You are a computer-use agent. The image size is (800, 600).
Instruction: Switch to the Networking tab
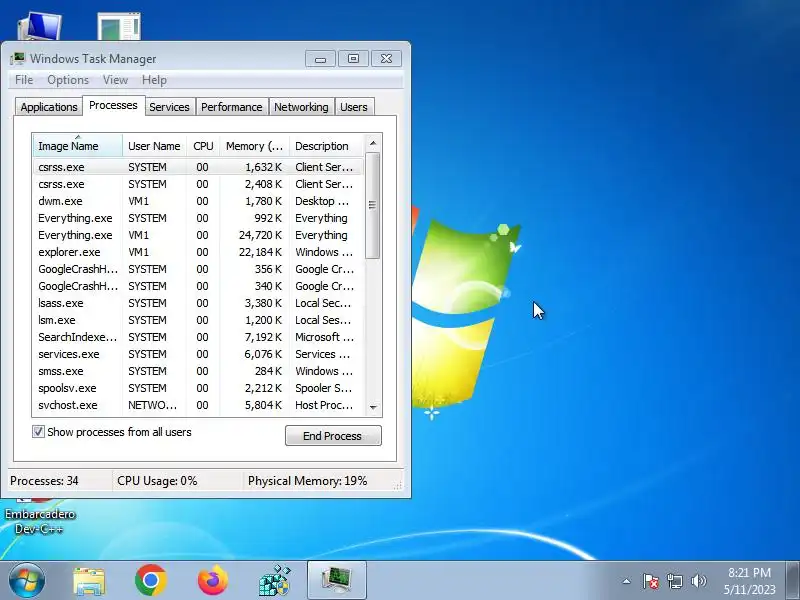click(x=301, y=107)
